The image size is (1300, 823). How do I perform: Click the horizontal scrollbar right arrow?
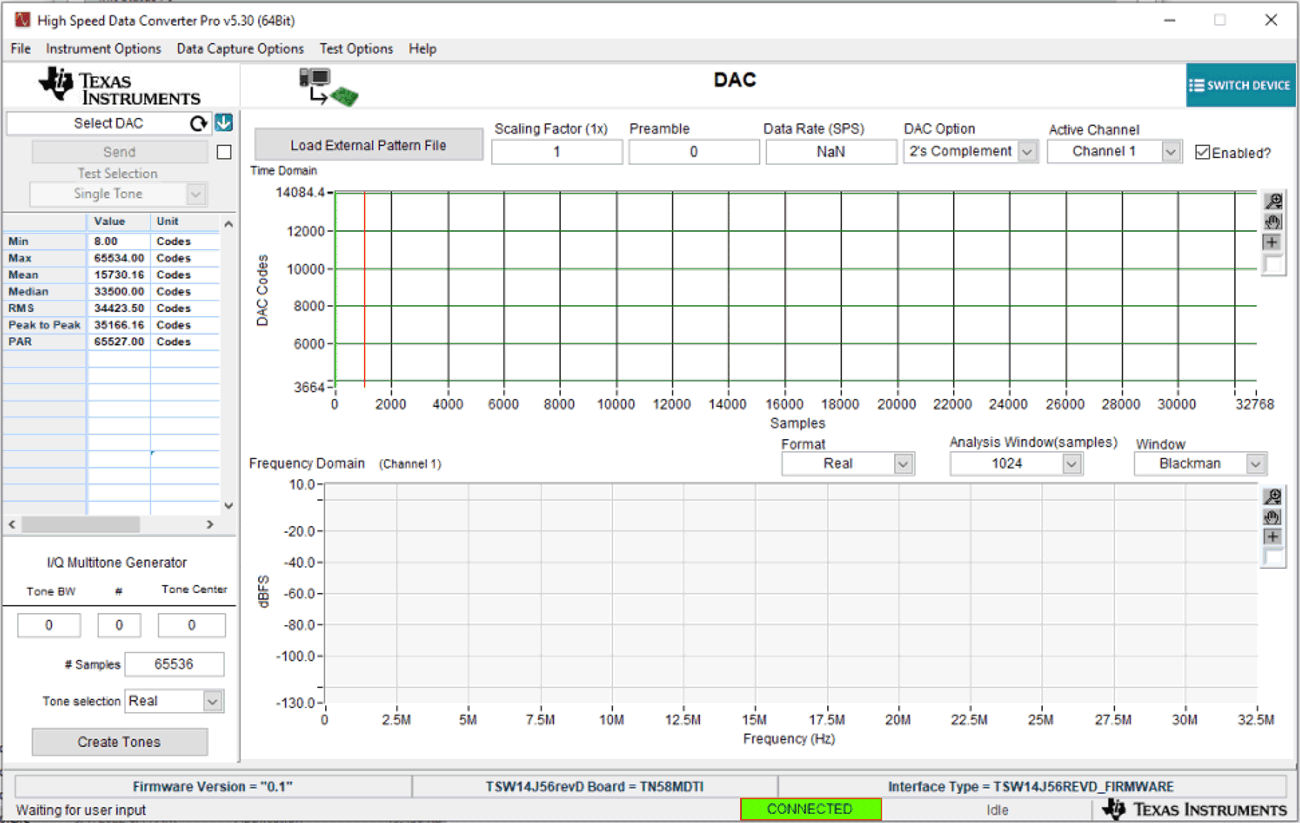pos(210,524)
